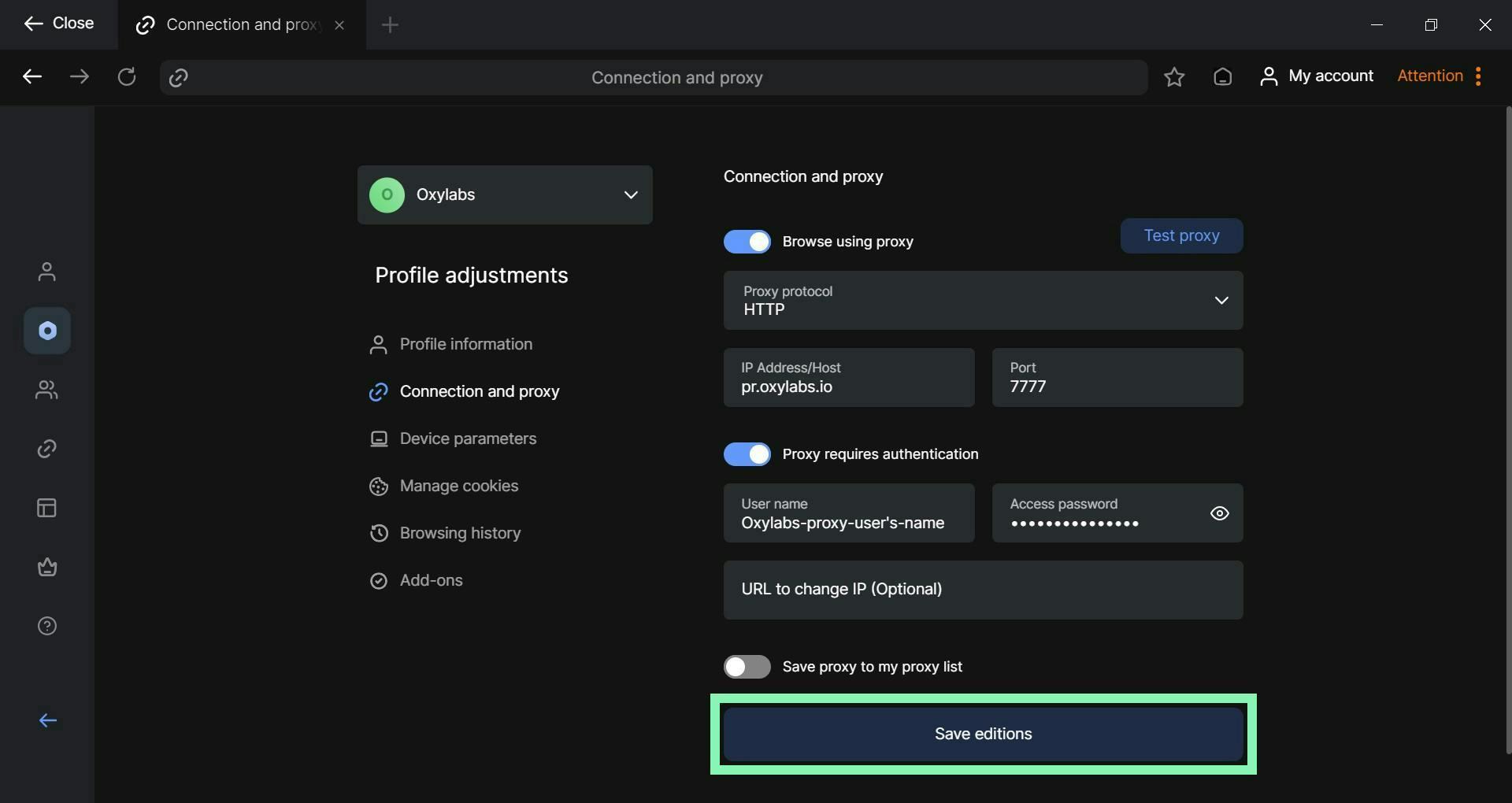The width and height of the screenshot is (1512, 803).
Task: Select Connection and proxy menu item
Action: (465, 391)
